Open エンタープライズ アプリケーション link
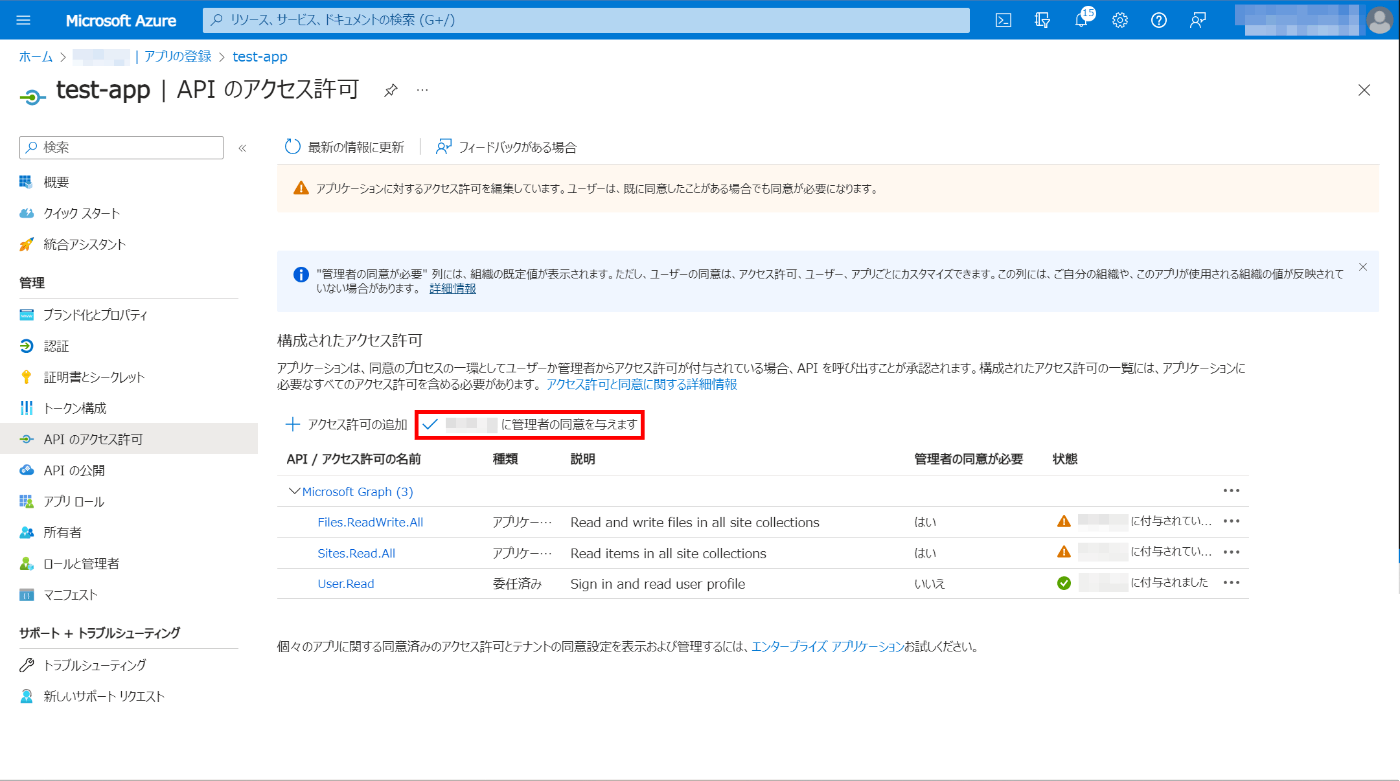This screenshot has height=781, width=1400. tap(827, 646)
